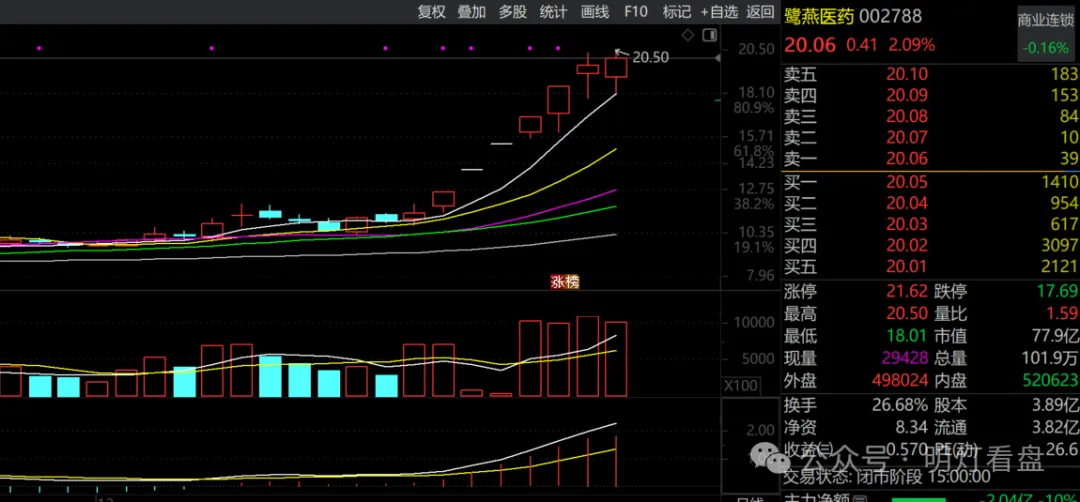This screenshot has width=1080, height=502.
Task: Click 返回 to go back
Action: (760, 12)
